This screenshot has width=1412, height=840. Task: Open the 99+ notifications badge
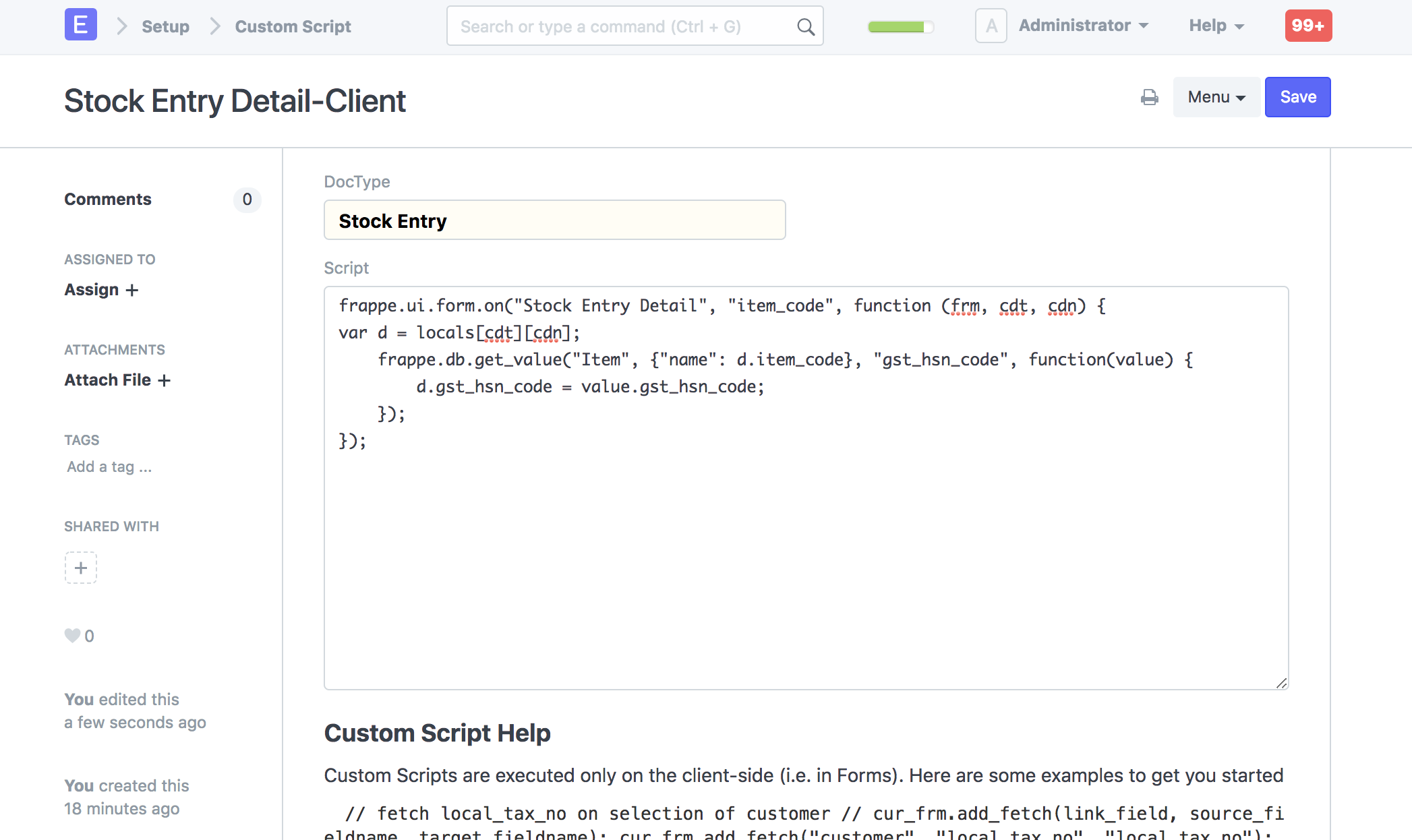pos(1307,26)
